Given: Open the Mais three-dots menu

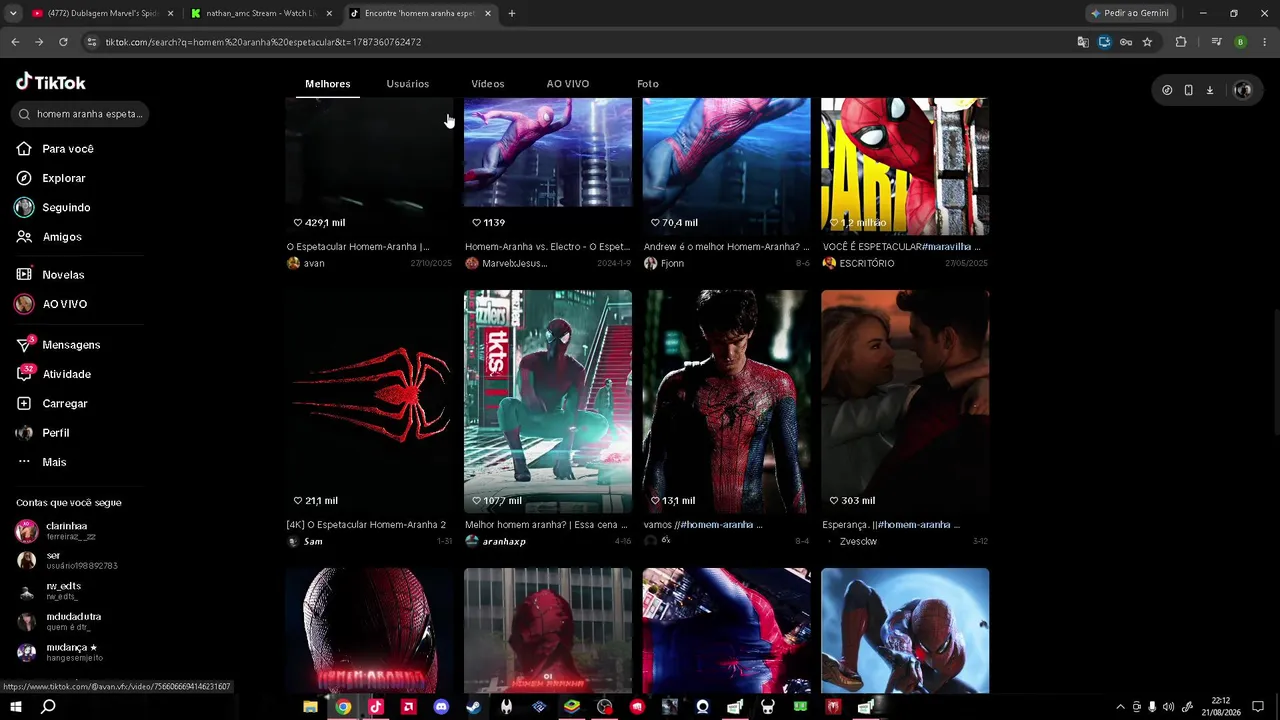Looking at the screenshot, I should (x=24, y=462).
